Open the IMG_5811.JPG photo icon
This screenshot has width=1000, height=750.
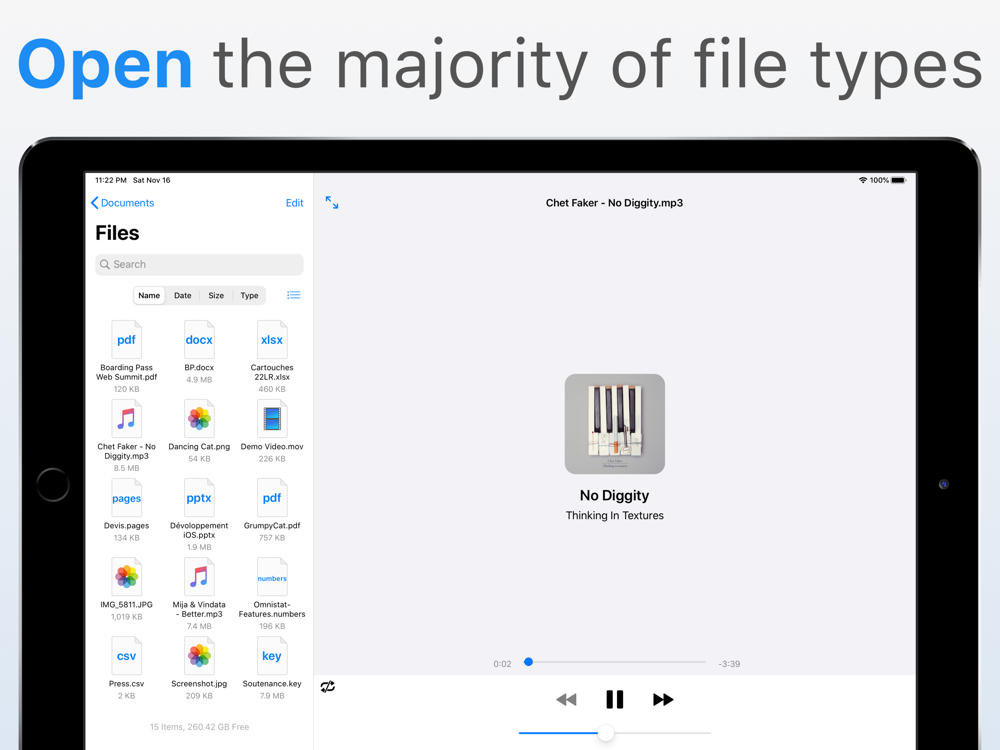pyautogui.click(x=126, y=577)
